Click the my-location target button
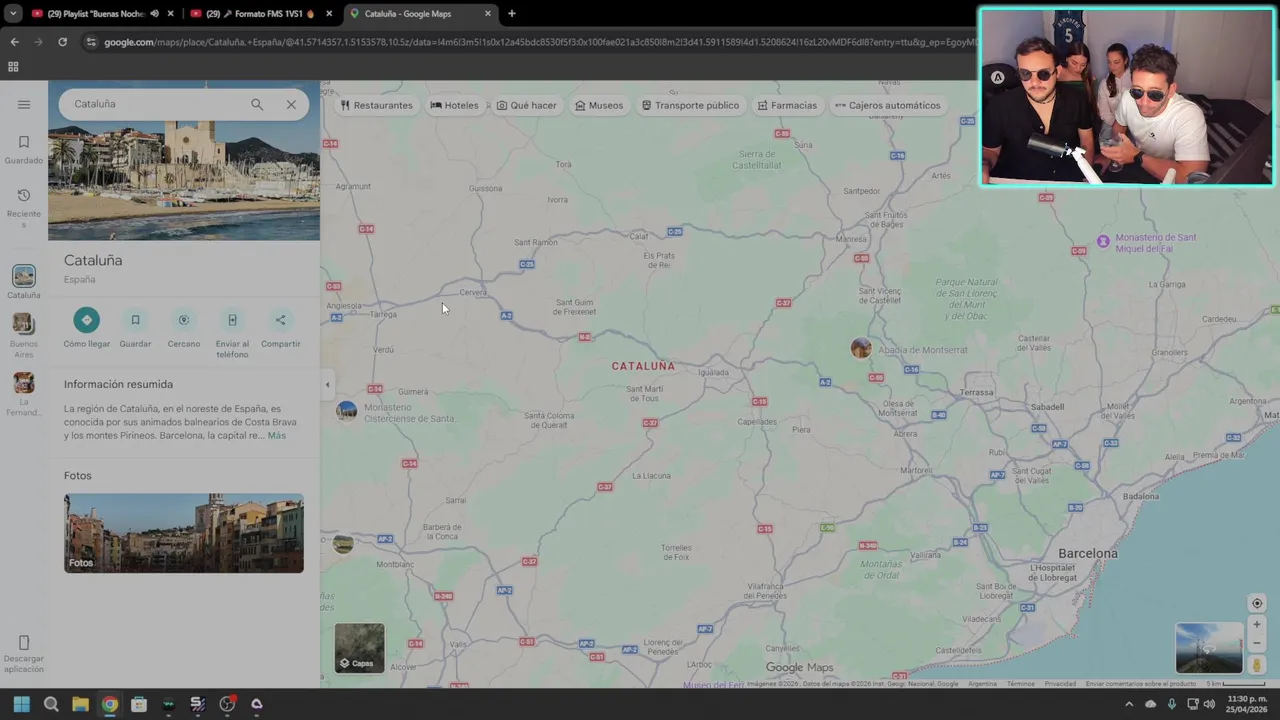Image resolution: width=1280 pixels, height=720 pixels. (1257, 603)
